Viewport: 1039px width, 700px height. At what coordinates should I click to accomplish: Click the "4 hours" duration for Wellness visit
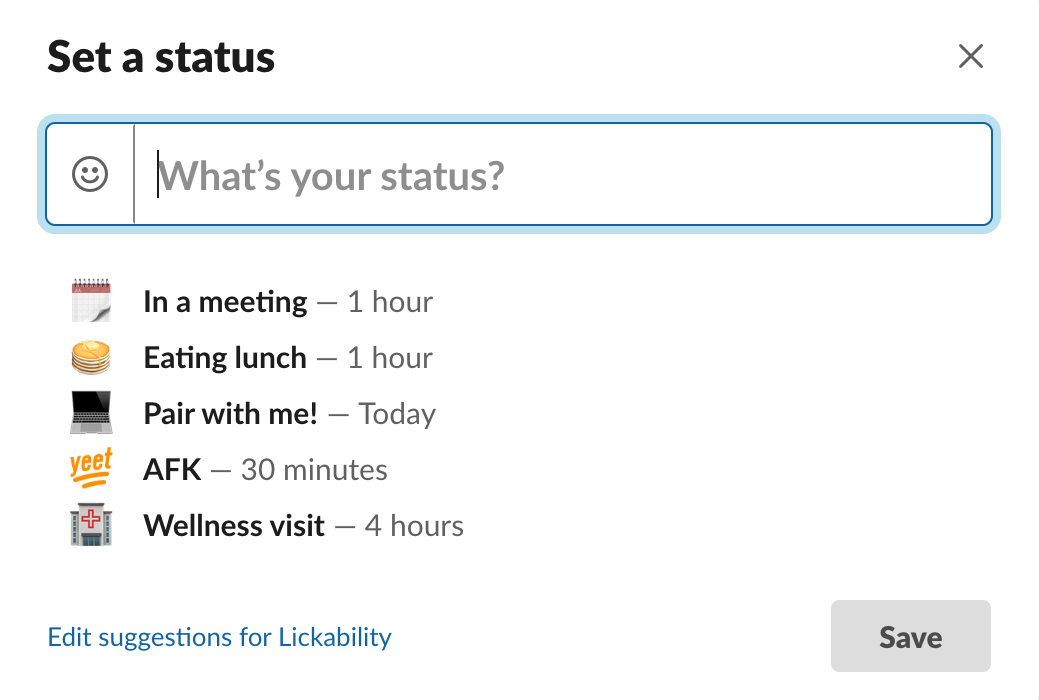click(x=414, y=526)
